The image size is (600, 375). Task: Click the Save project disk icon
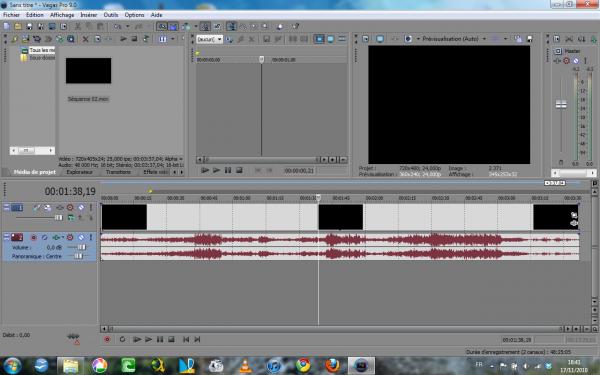(x=29, y=26)
